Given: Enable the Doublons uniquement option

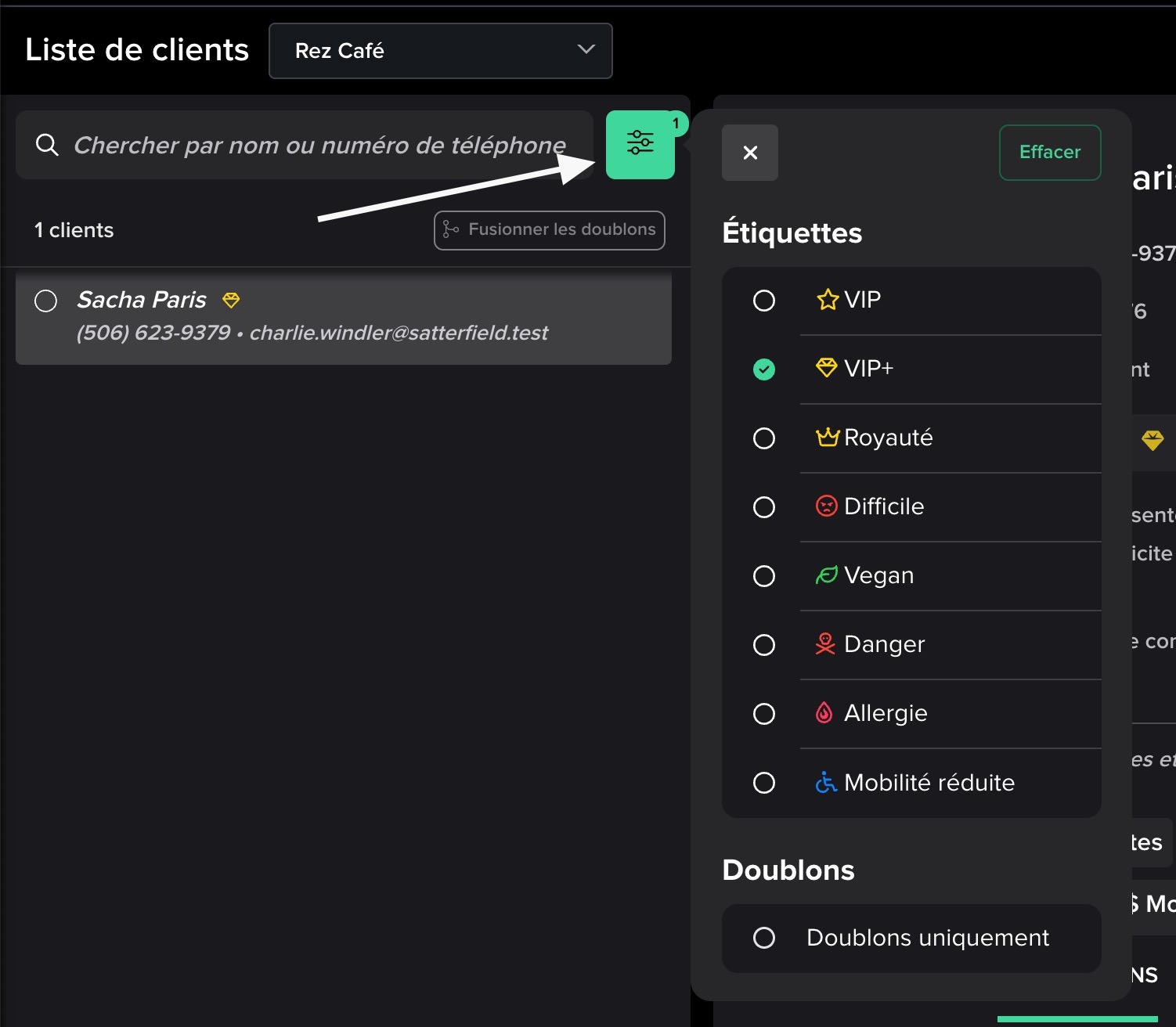Looking at the screenshot, I should [x=764, y=938].
